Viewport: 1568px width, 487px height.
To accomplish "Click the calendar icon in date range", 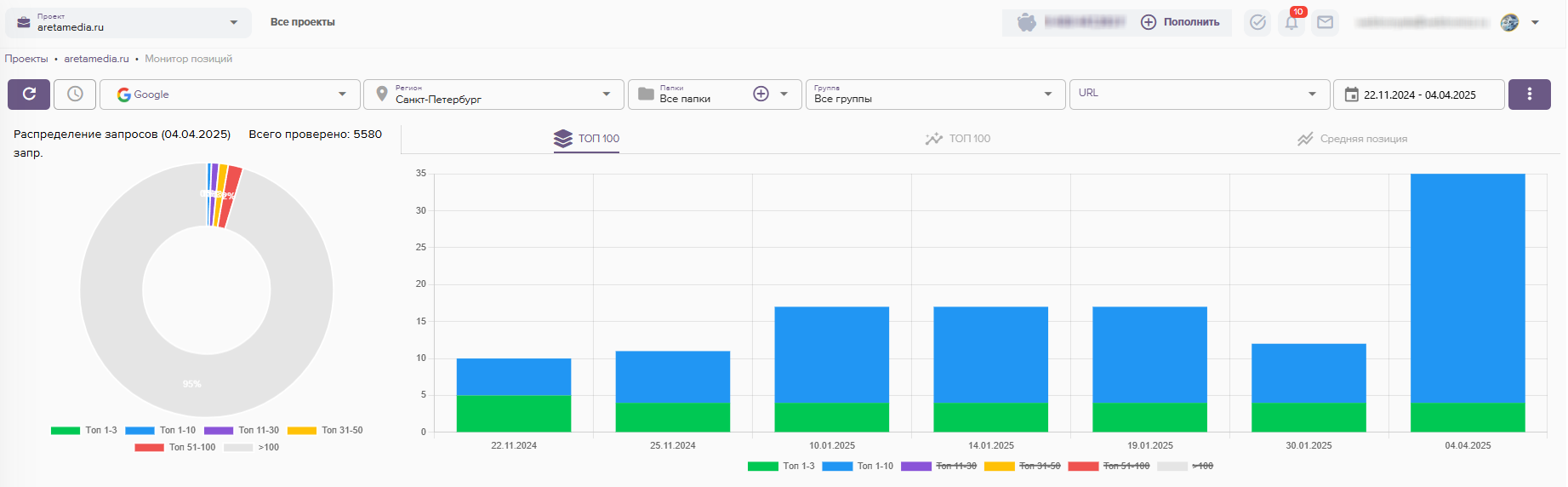I will [1351, 95].
